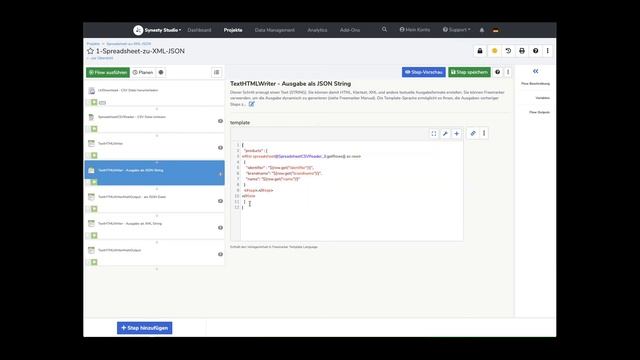Image resolution: width=640 pixels, height=360 pixels.
Task: Open the notifications bell
Action: click(482, 30)
